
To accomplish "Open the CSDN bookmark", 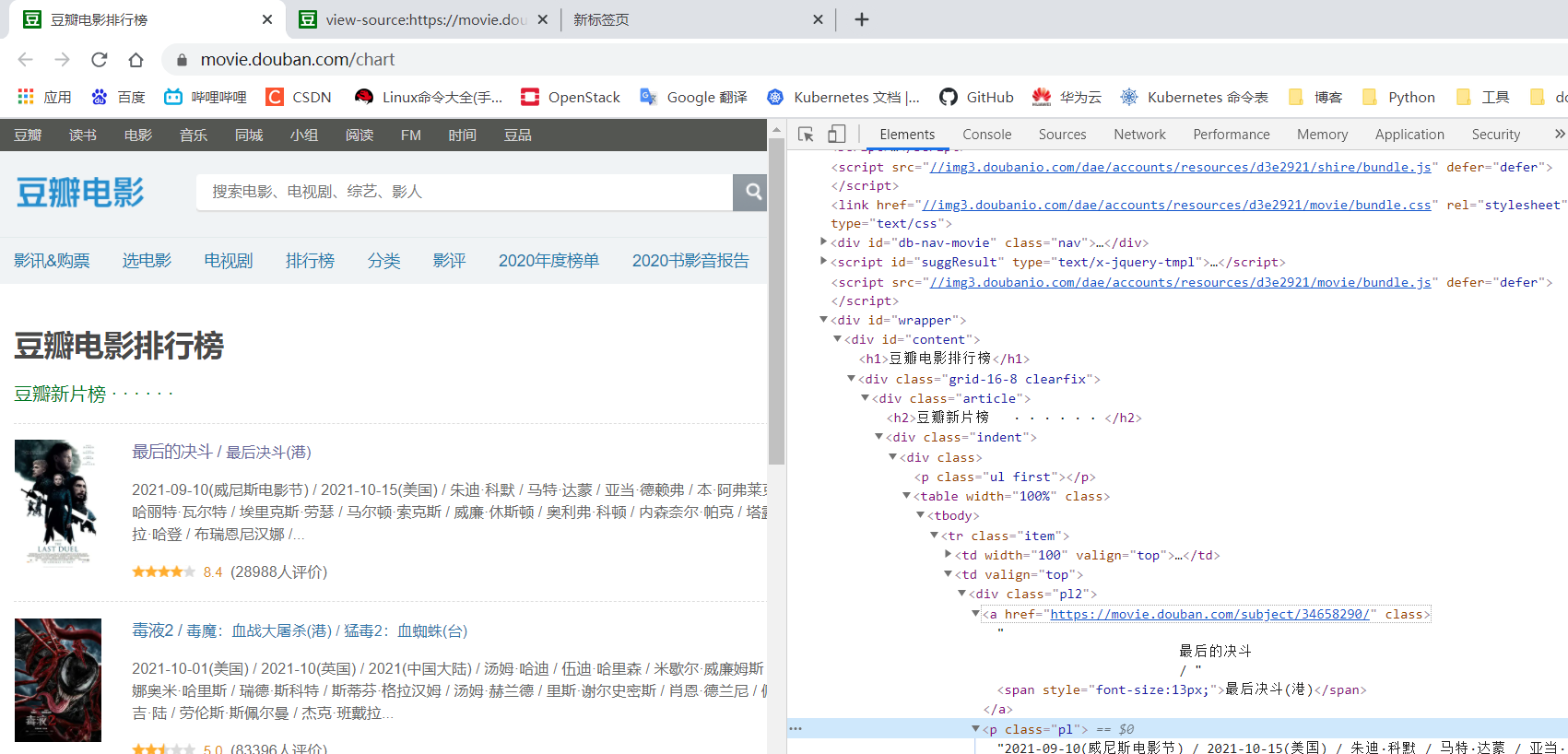I will pyautogui.click(x=299, y=97).
